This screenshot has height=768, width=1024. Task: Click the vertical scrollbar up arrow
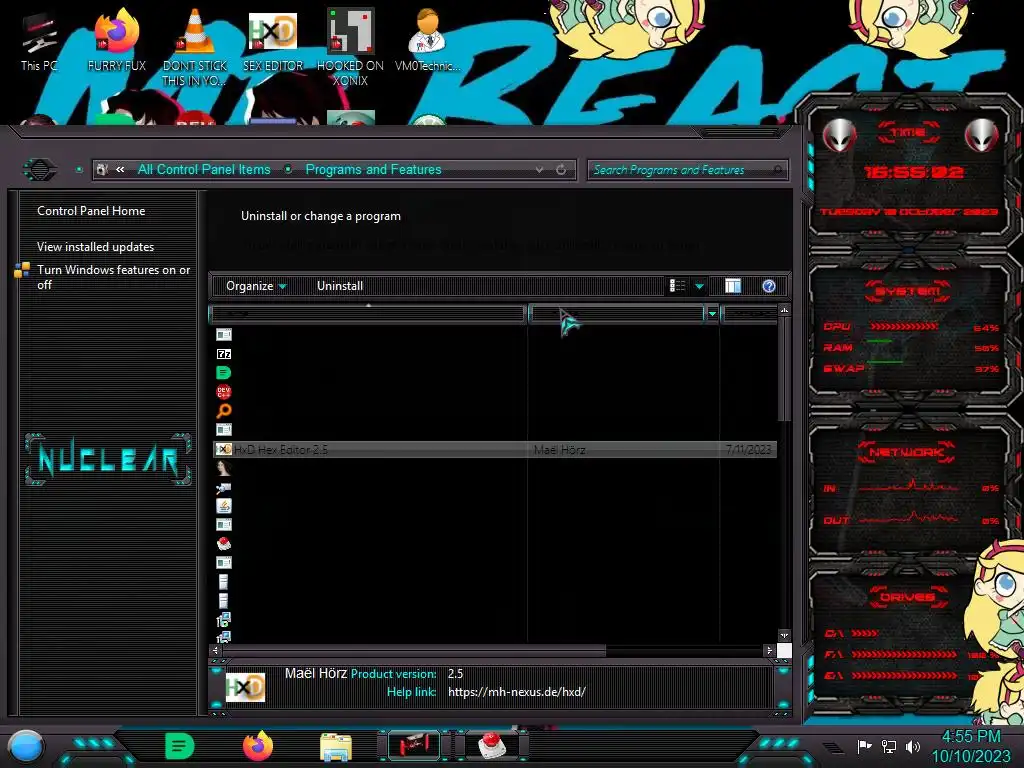pyautogui.click(x=784, y=310)
